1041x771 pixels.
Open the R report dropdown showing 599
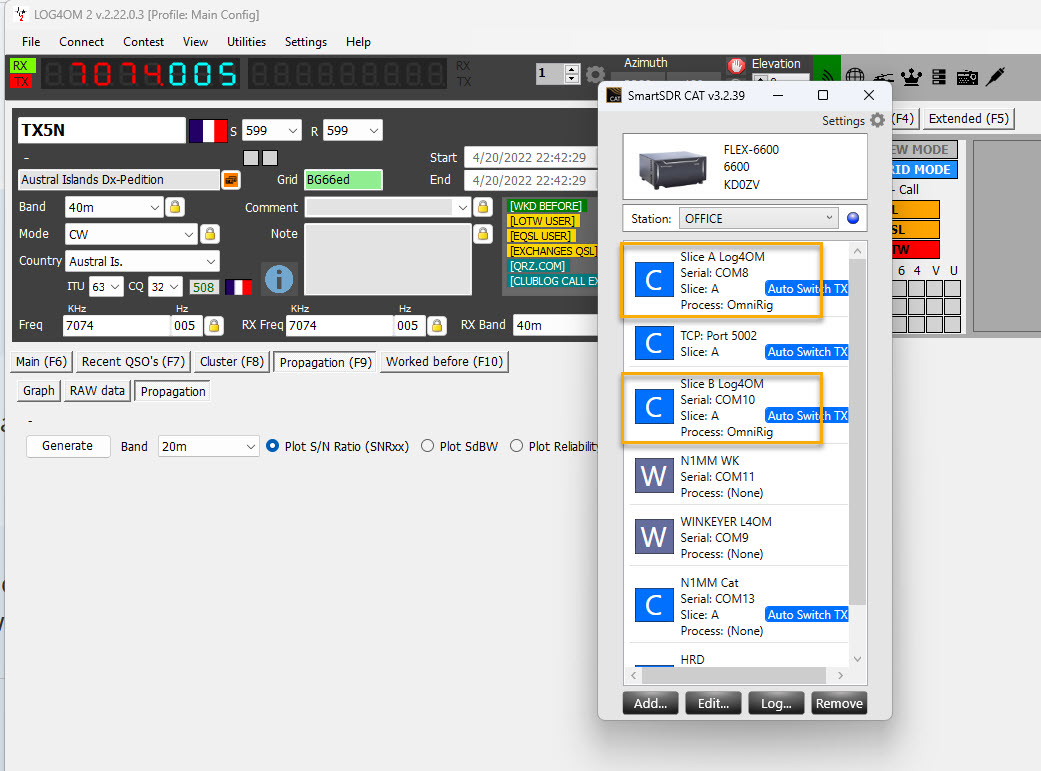click(x=353, y=131)
